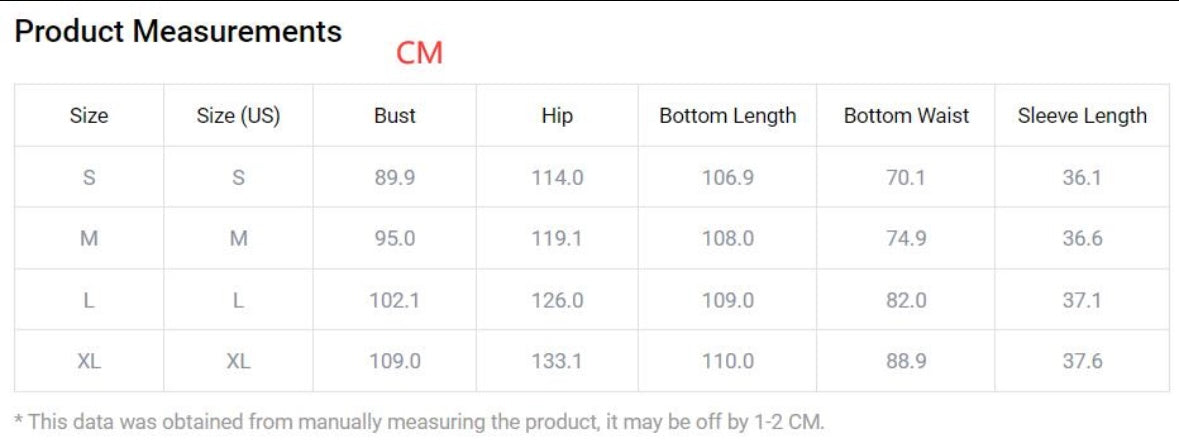Click the M size row label
The image size is (1179, 441).
89,239
